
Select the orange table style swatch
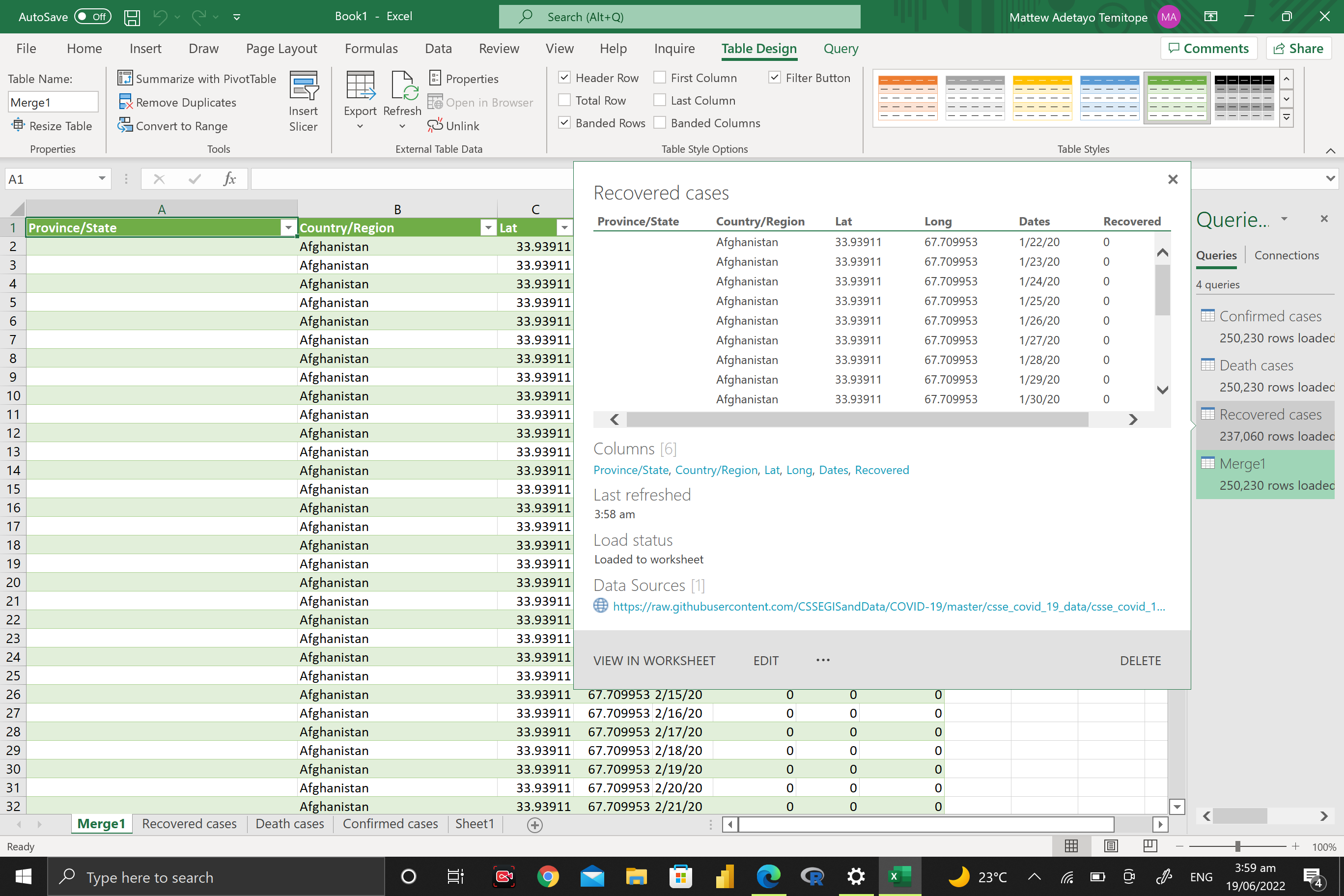pos(907,98)
